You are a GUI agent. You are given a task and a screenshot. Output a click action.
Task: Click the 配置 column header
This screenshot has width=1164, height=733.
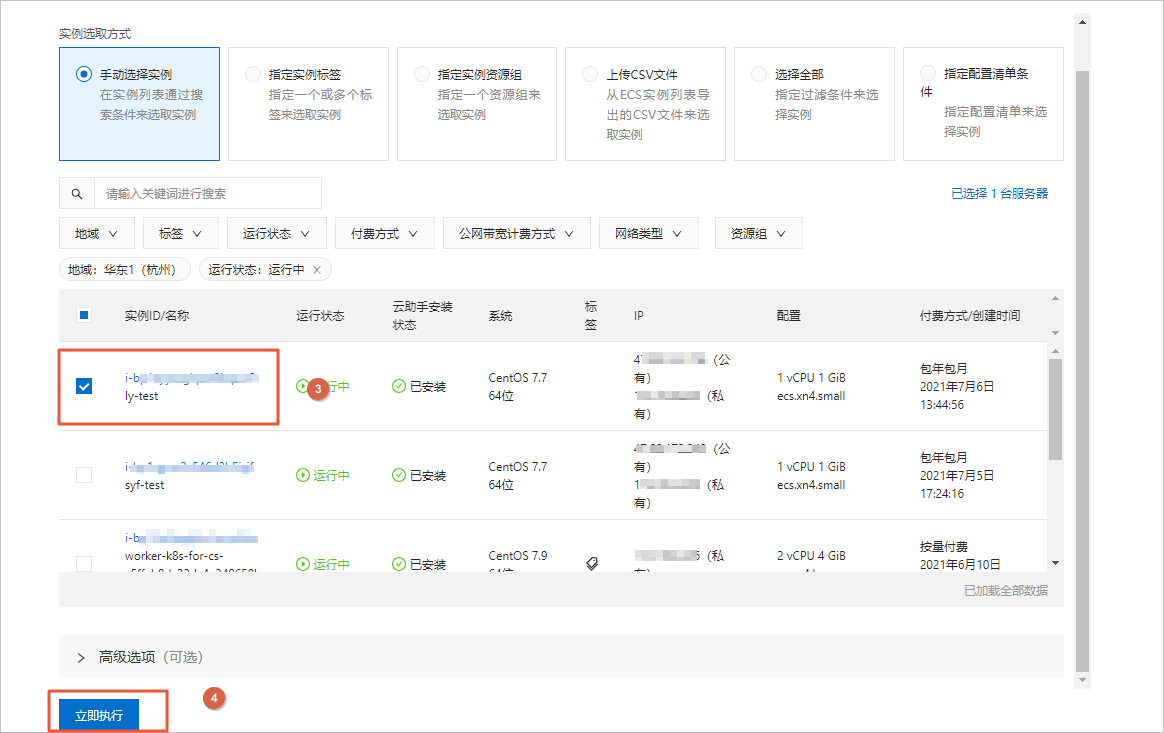coord(788,316)
